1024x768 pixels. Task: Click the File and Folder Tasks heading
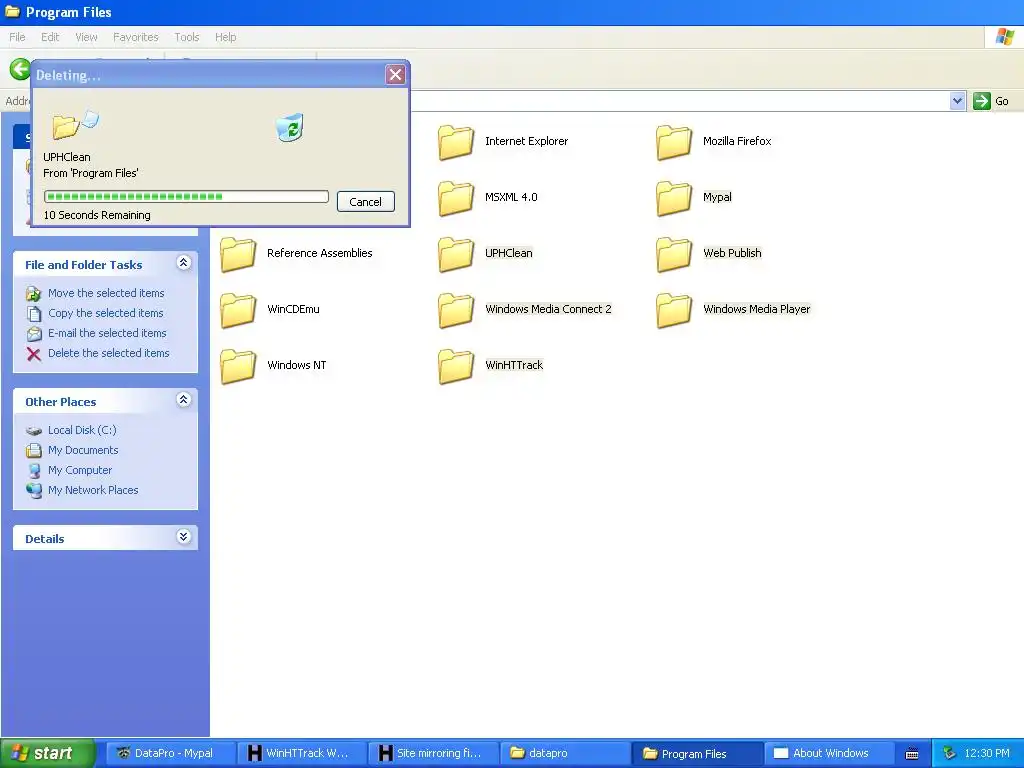pos(84,265)
